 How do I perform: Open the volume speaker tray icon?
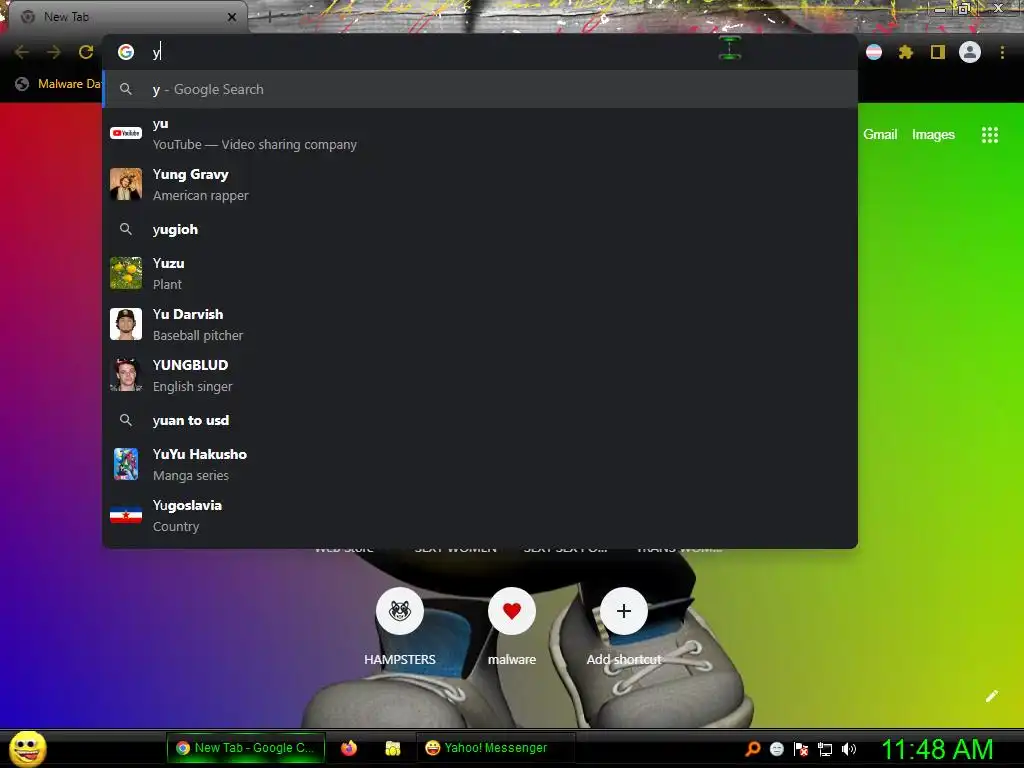[848, 748]
